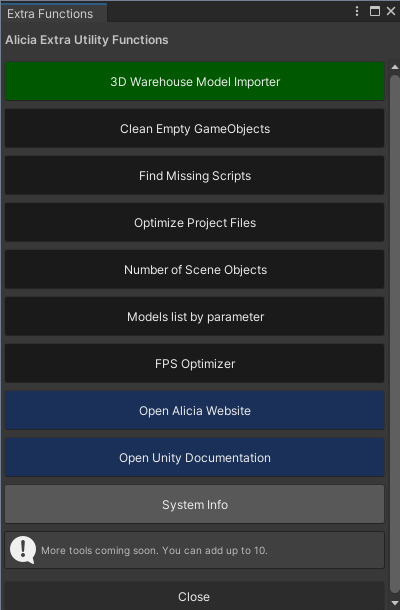The height and width of the screenshot is (610, 400).
Task: Launch the 3D Warehouse Model Importer
Action: tap(195, 81)
